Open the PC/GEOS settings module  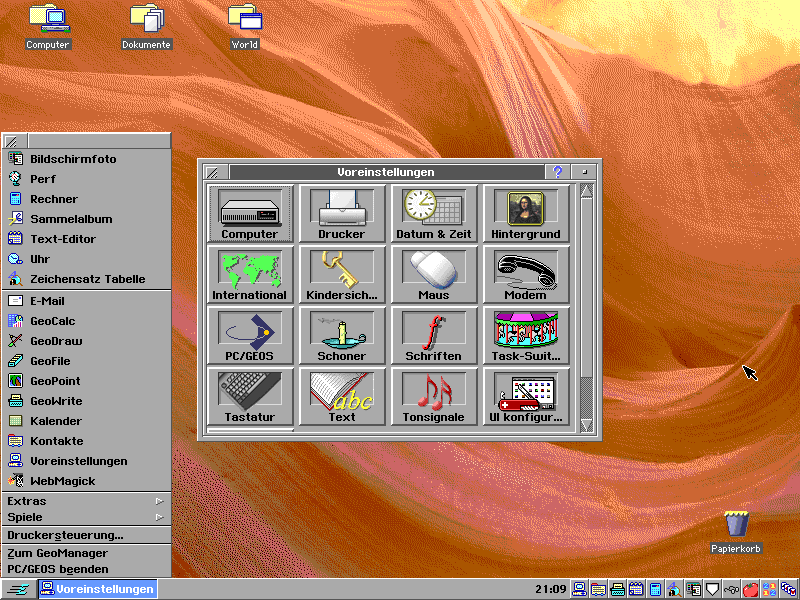(250, 335)
